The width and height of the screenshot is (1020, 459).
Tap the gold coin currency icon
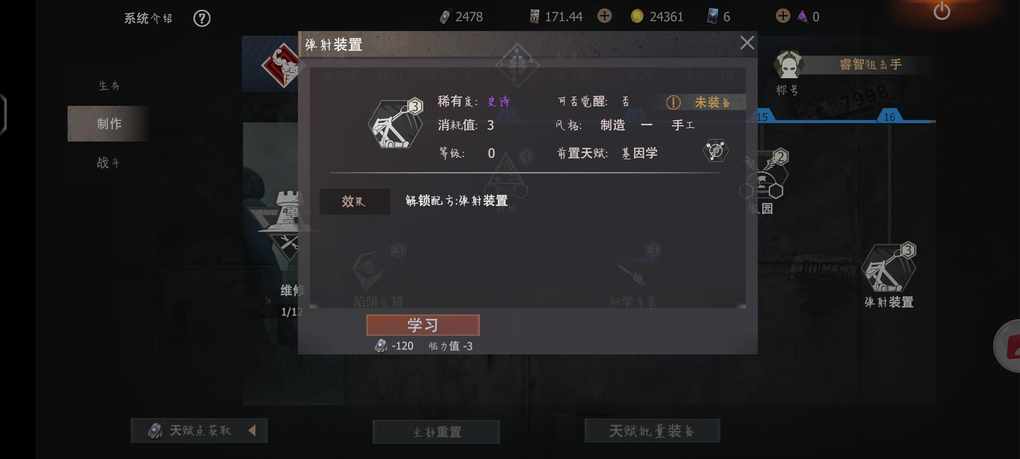point(637,16)
